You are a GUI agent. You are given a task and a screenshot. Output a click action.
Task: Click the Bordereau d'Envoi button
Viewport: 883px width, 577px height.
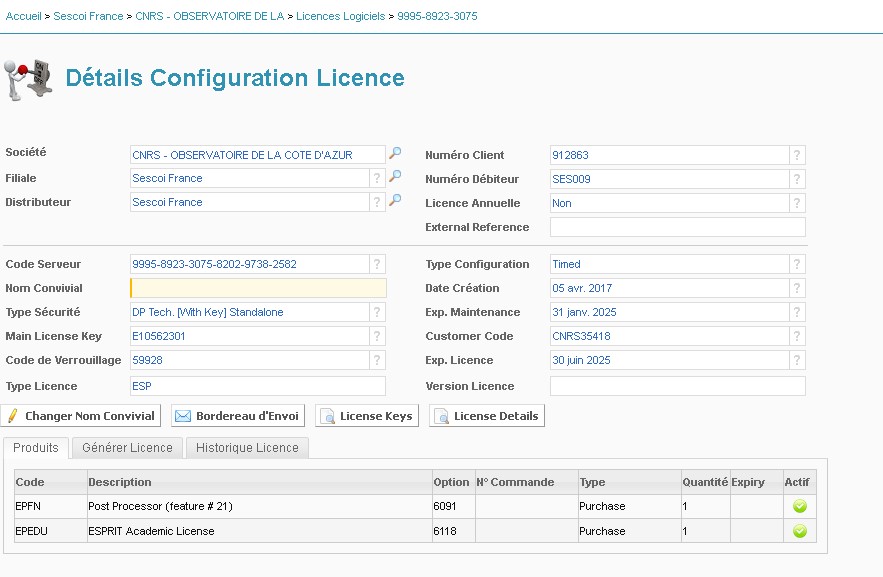click(238, 416)
